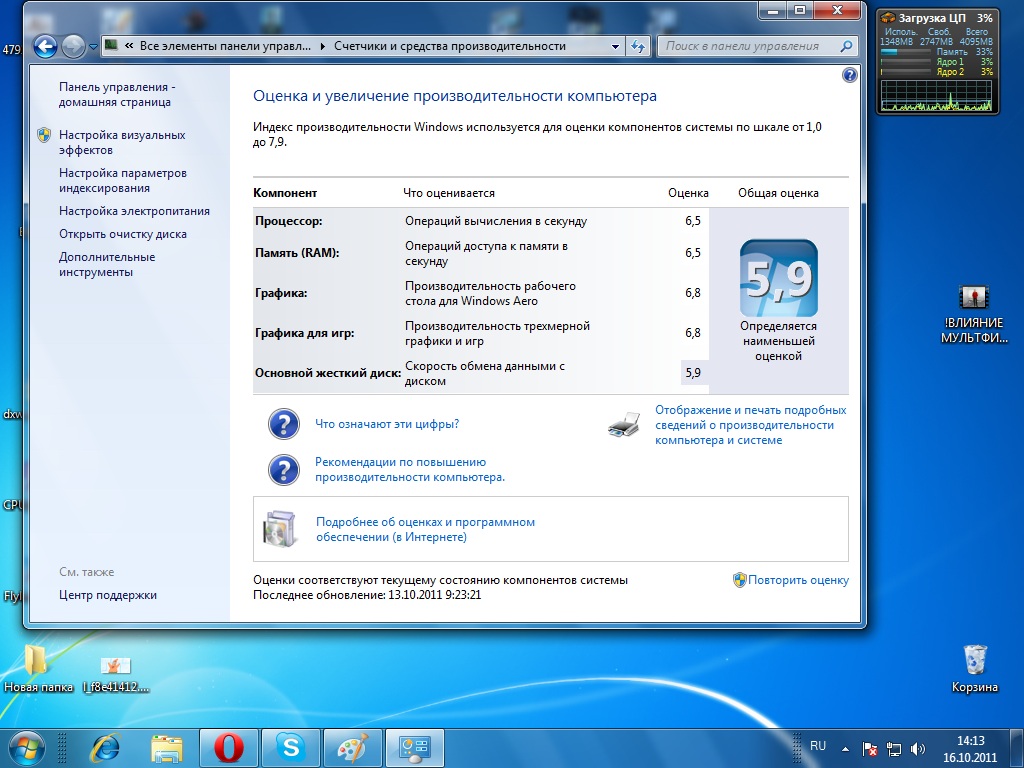Open 'Все элементы панели управл...' breadcrumb
The image size is (1024, 768).
[x=225, y=46]
